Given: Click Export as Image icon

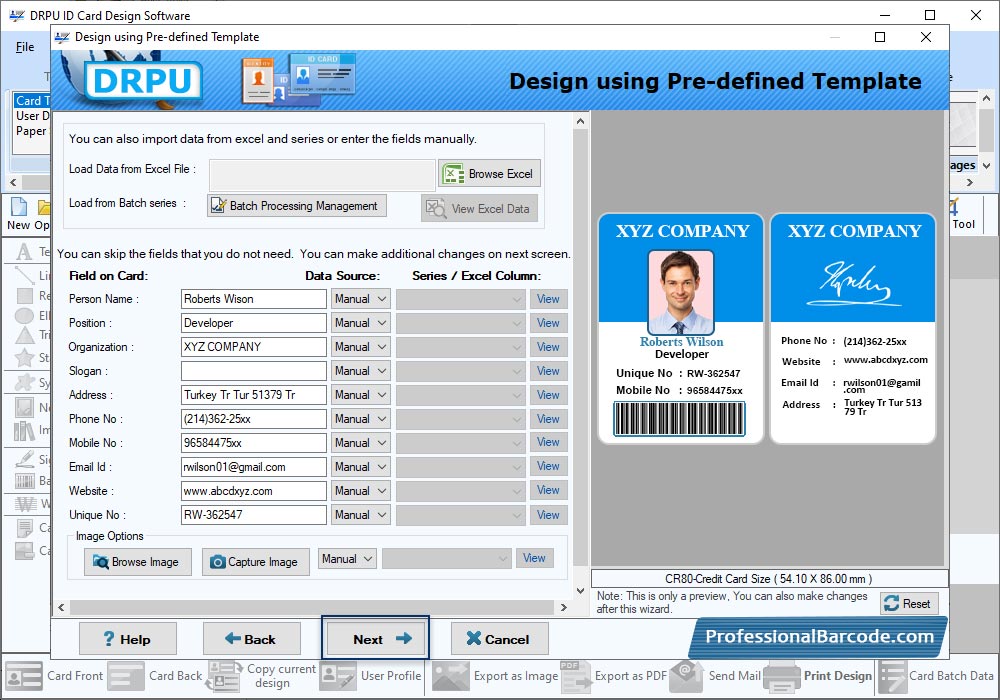Looking at the screenshot, I should coord(450,676).
